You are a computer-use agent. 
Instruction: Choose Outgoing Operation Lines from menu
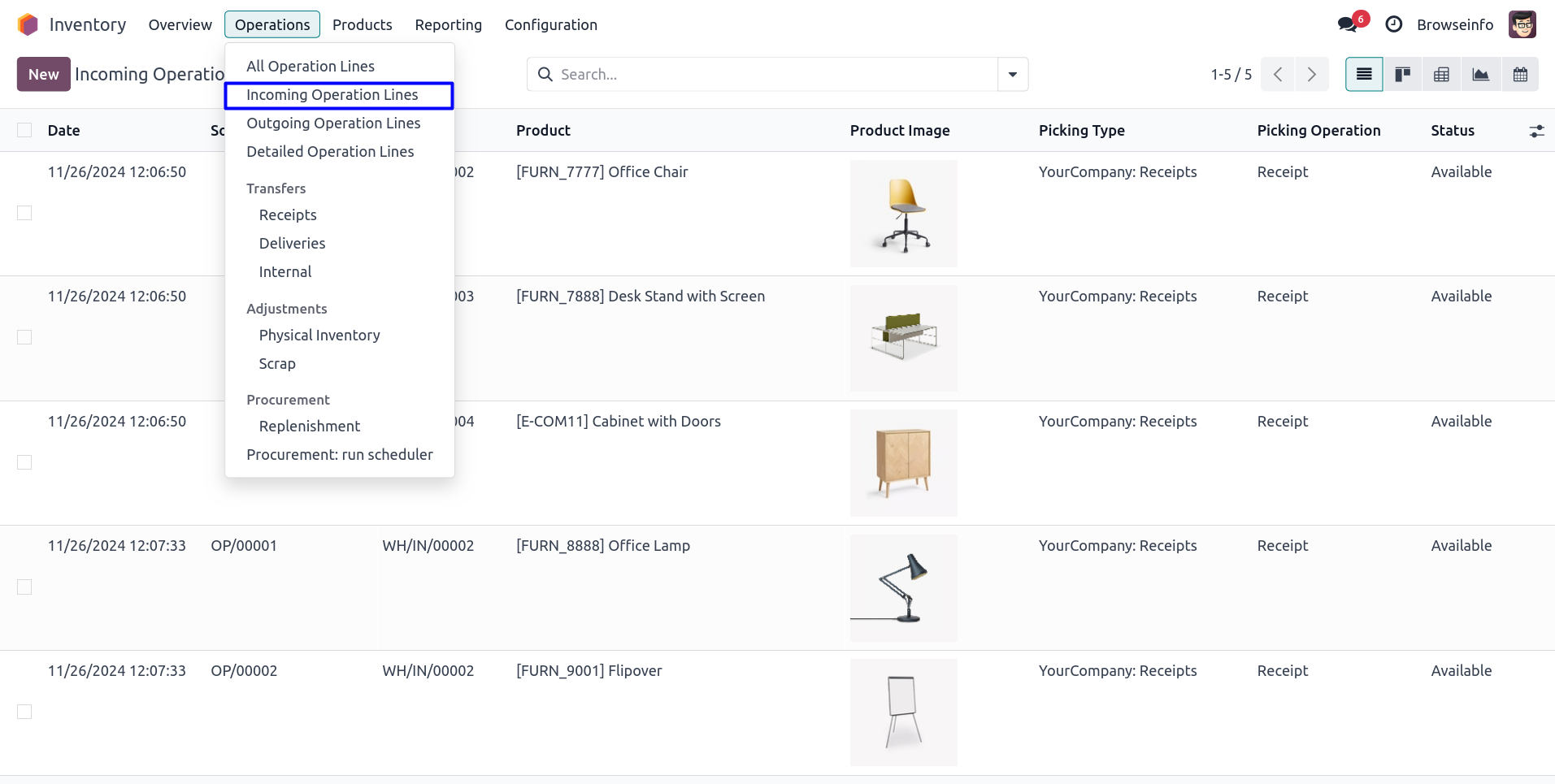(x=333, y=123)
